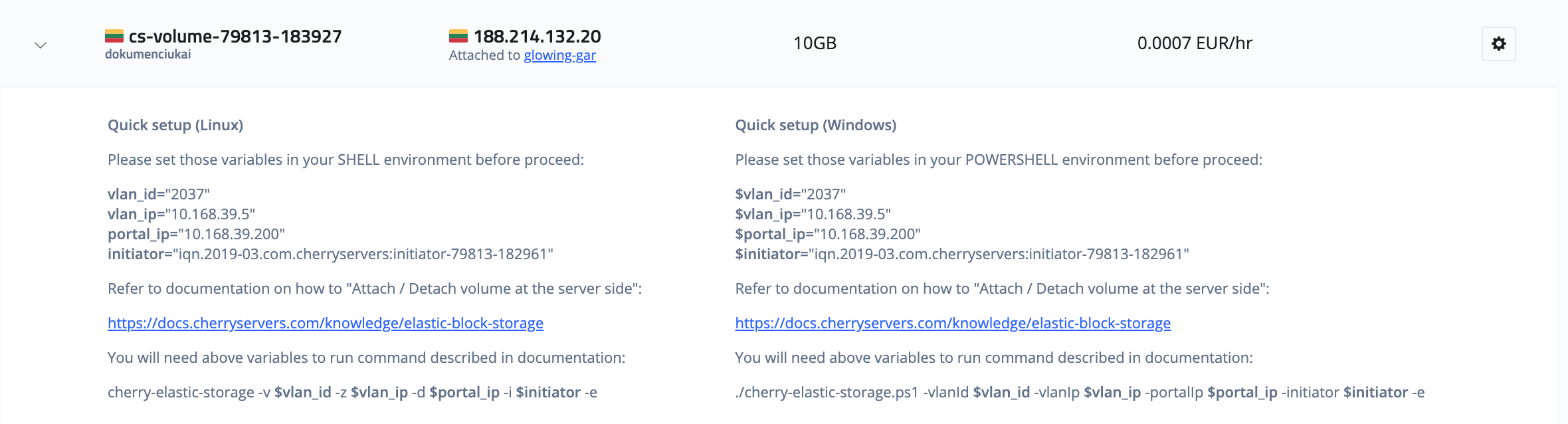
Task: Collapse the cs-volume-79813-183927 details row
Action: 41,45
